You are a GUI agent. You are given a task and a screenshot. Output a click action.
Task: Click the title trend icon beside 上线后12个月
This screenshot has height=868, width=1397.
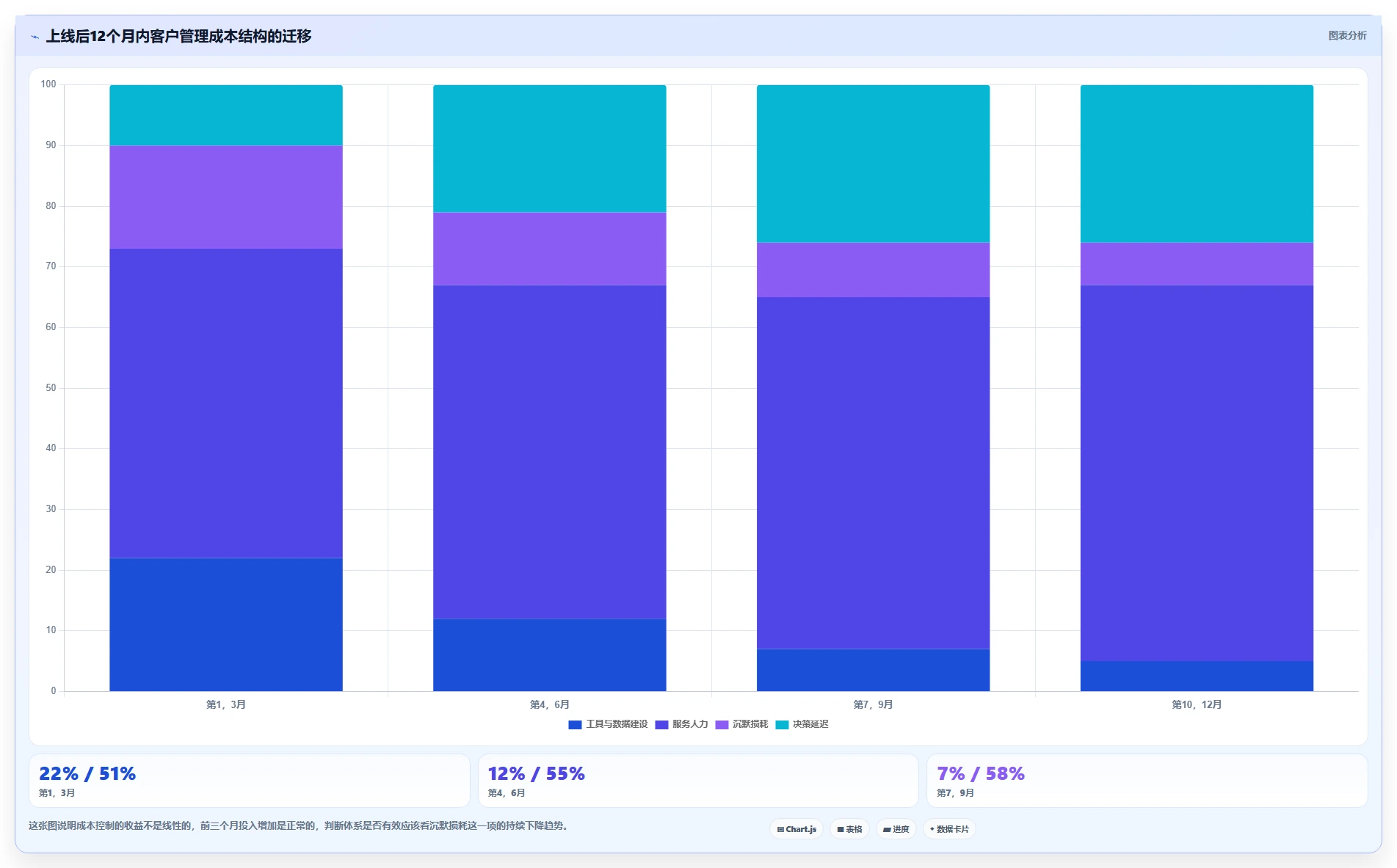[x=35, y=37]
